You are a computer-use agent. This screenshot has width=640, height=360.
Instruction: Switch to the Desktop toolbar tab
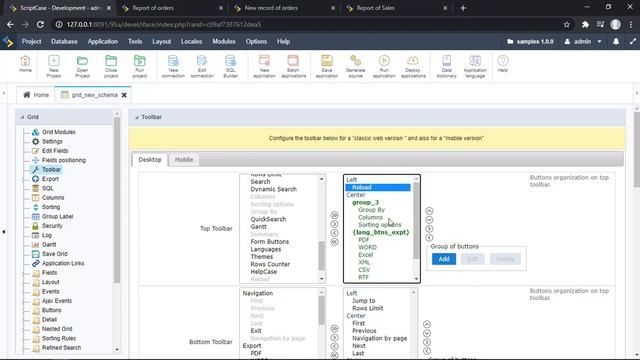click(x=150, y=160)
